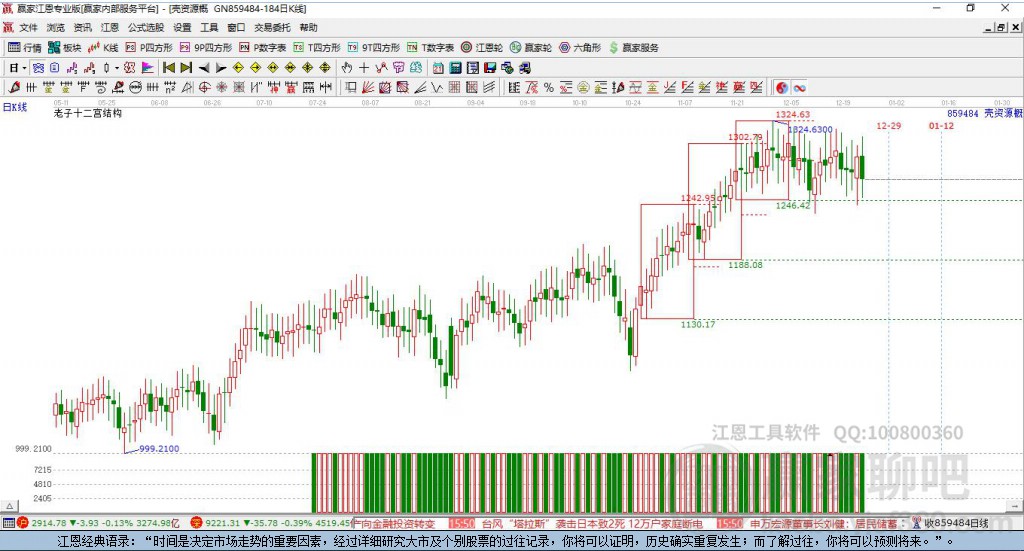This screenshot has width=1024, height=551.
Task: Open the 工具 menu
Action: coord(209,27)
